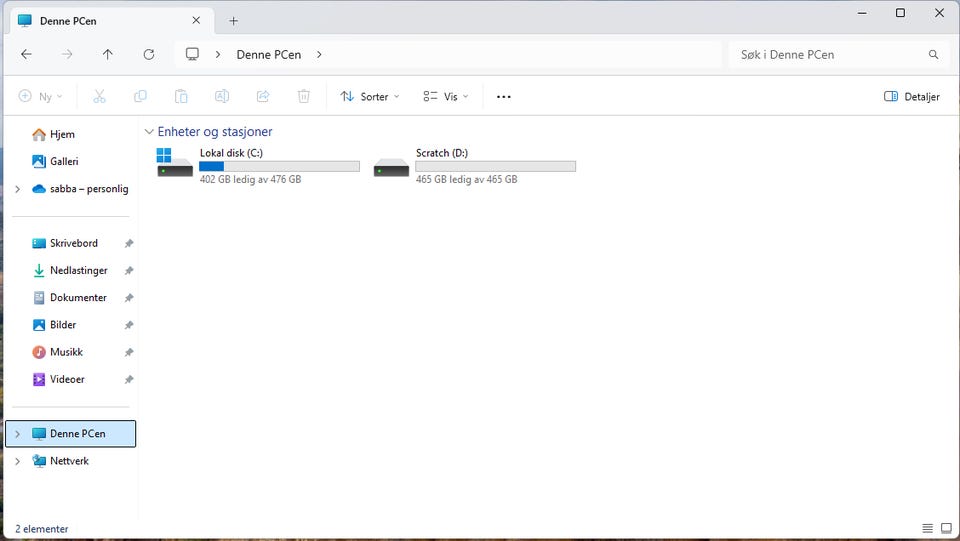Click chevron before Denne PCen in path
The width and height of the screenshot is (960, 541).
(217, 54)
